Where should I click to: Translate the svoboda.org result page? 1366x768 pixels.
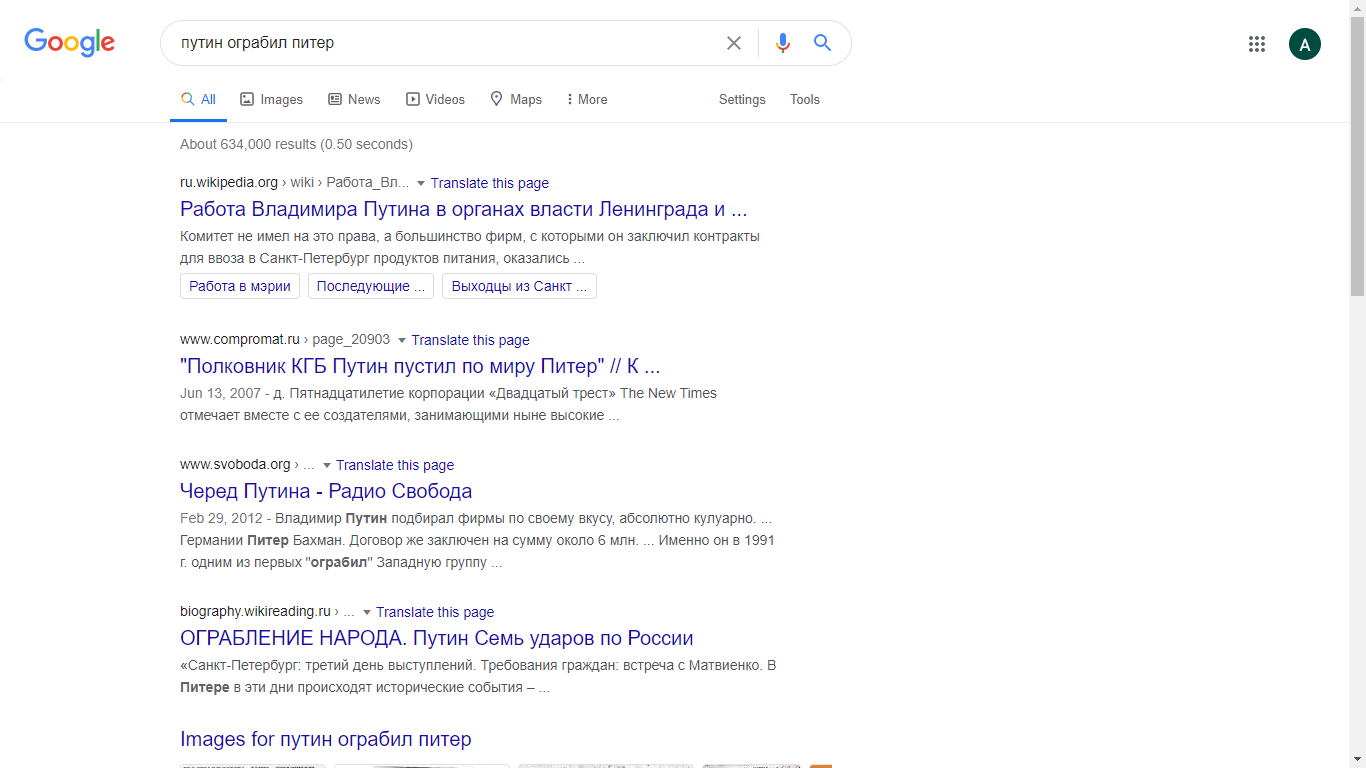(395, 465)
